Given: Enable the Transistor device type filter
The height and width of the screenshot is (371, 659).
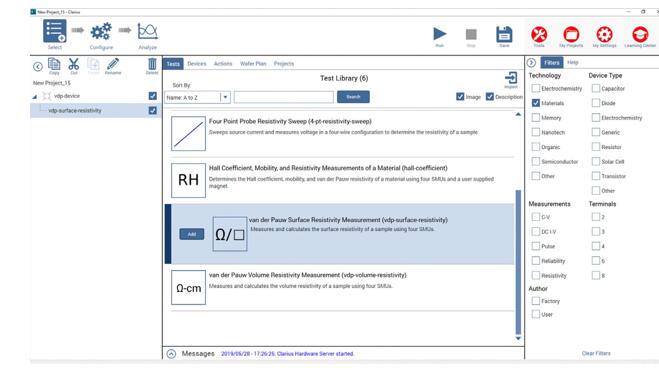Looking at the screenshot, I should (x=596, y=176).
